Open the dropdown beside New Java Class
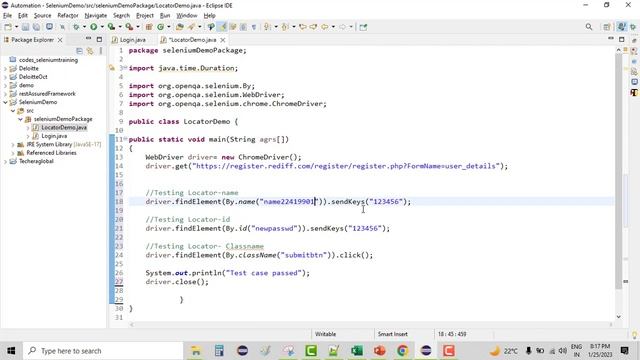 coord(169,27)
